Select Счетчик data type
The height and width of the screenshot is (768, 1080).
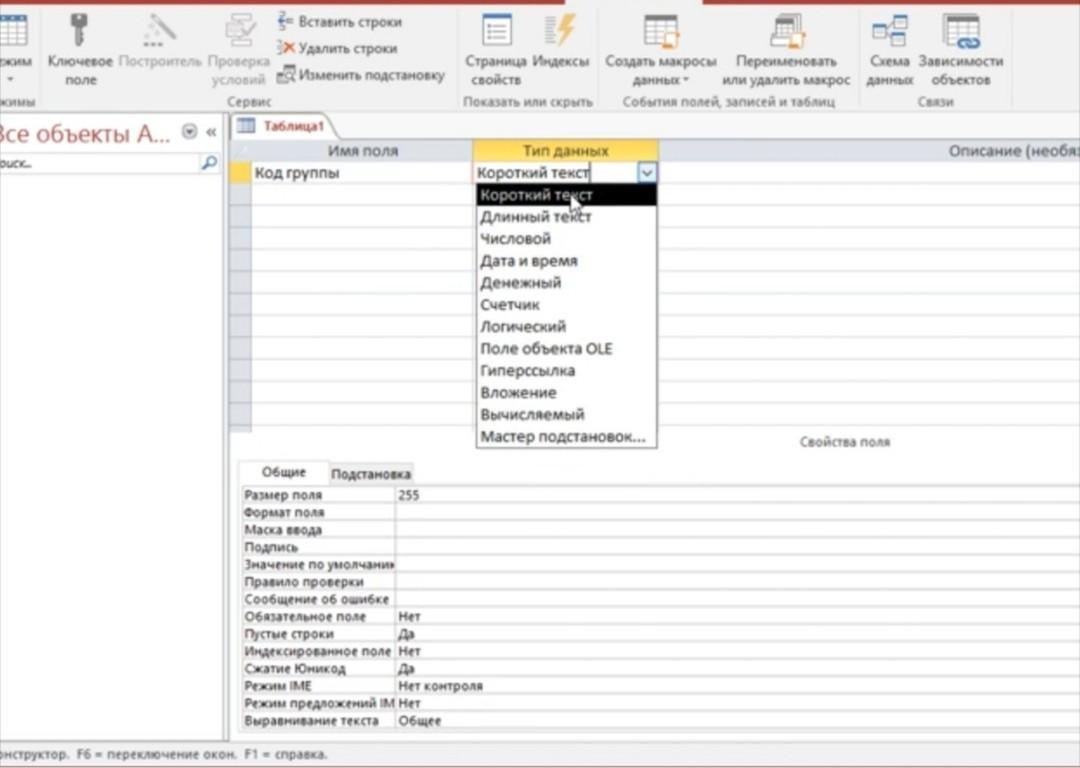pos(566,305)
